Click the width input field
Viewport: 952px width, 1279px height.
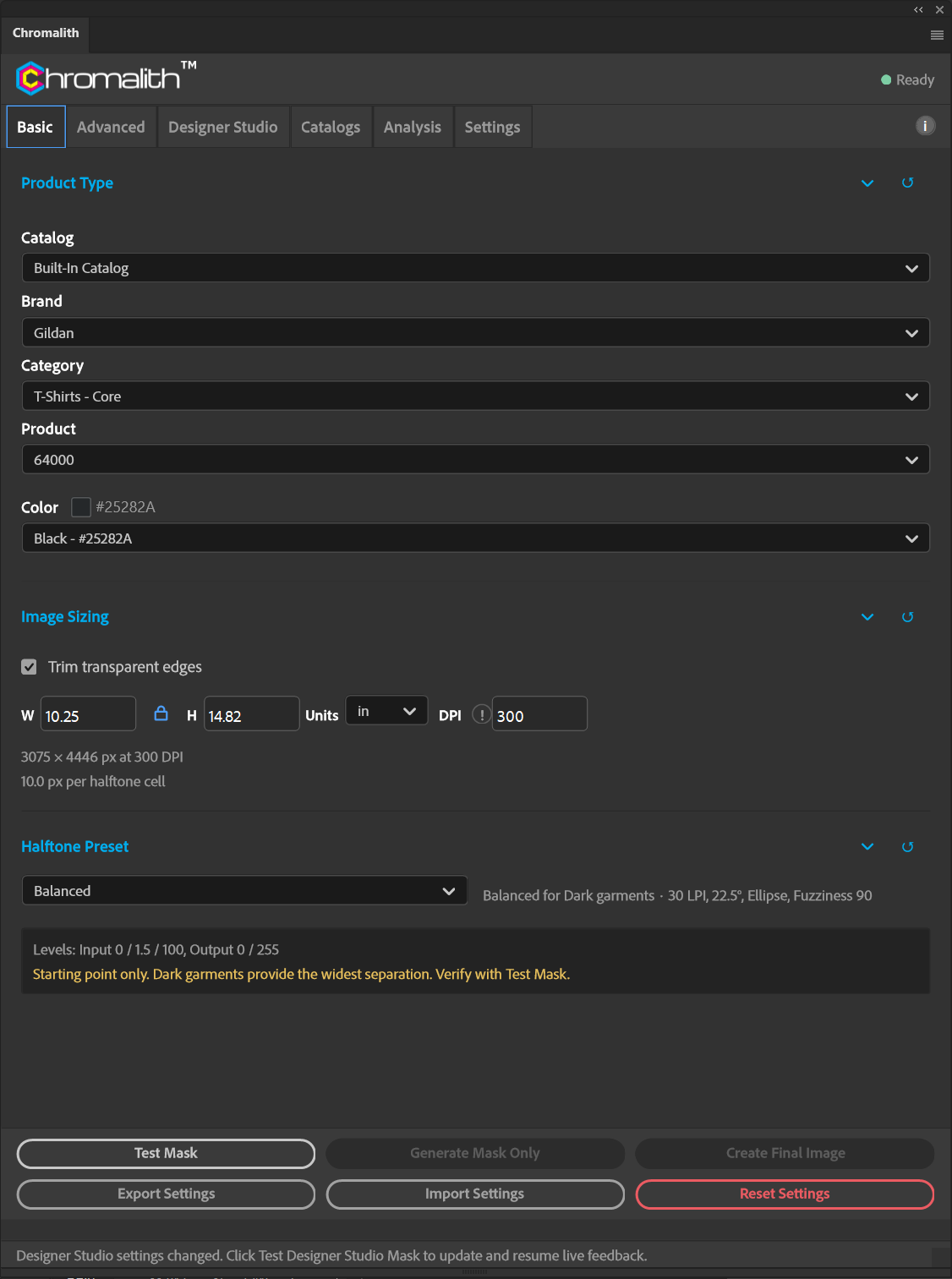point(88,714)
